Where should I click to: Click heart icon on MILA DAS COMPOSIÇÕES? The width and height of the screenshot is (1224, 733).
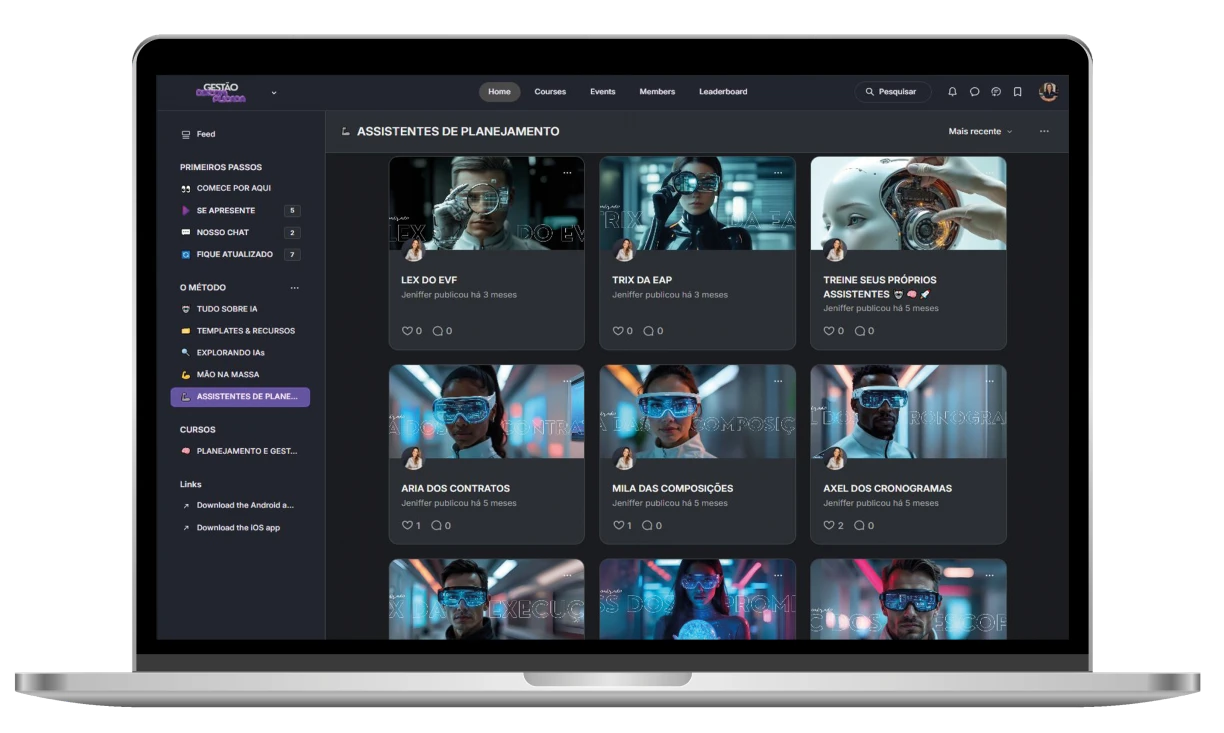click(x=617, y=525)
